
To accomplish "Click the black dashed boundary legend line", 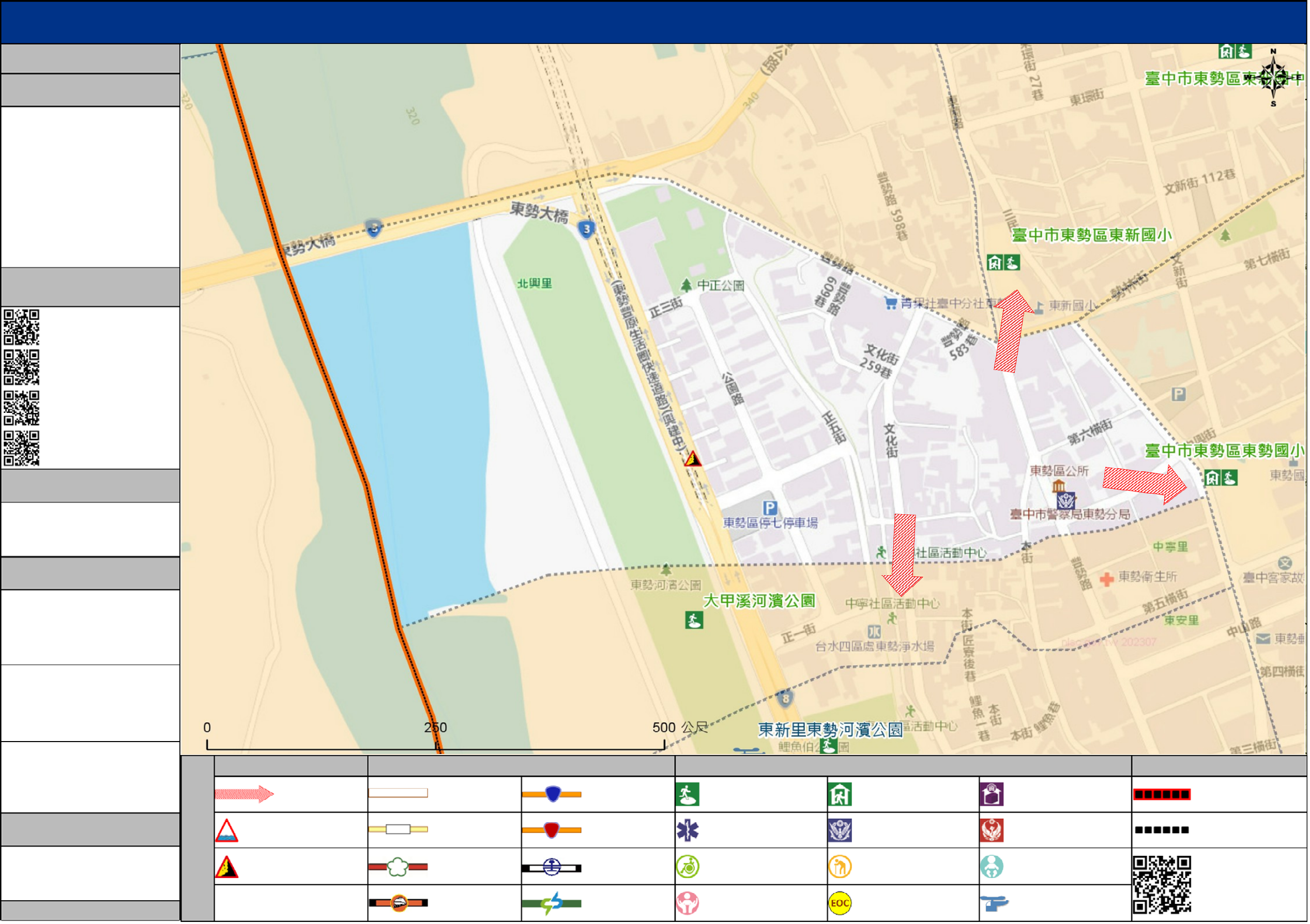I will (1162, 830).
